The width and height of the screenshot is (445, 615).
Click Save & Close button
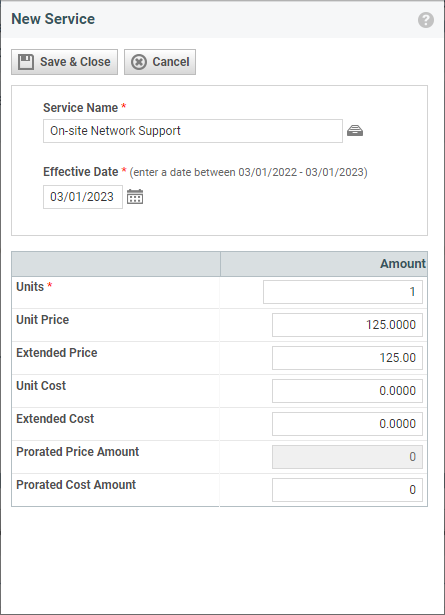point(64,62)
